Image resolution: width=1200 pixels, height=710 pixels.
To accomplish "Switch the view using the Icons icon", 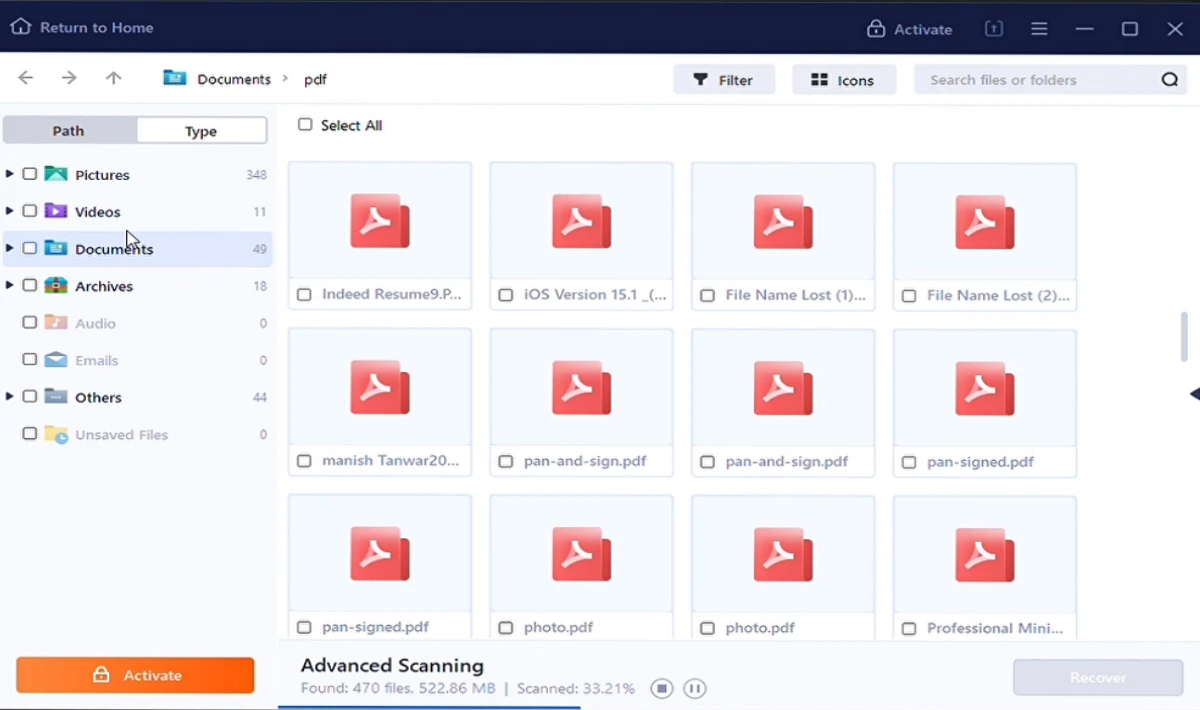I will 843,79.
